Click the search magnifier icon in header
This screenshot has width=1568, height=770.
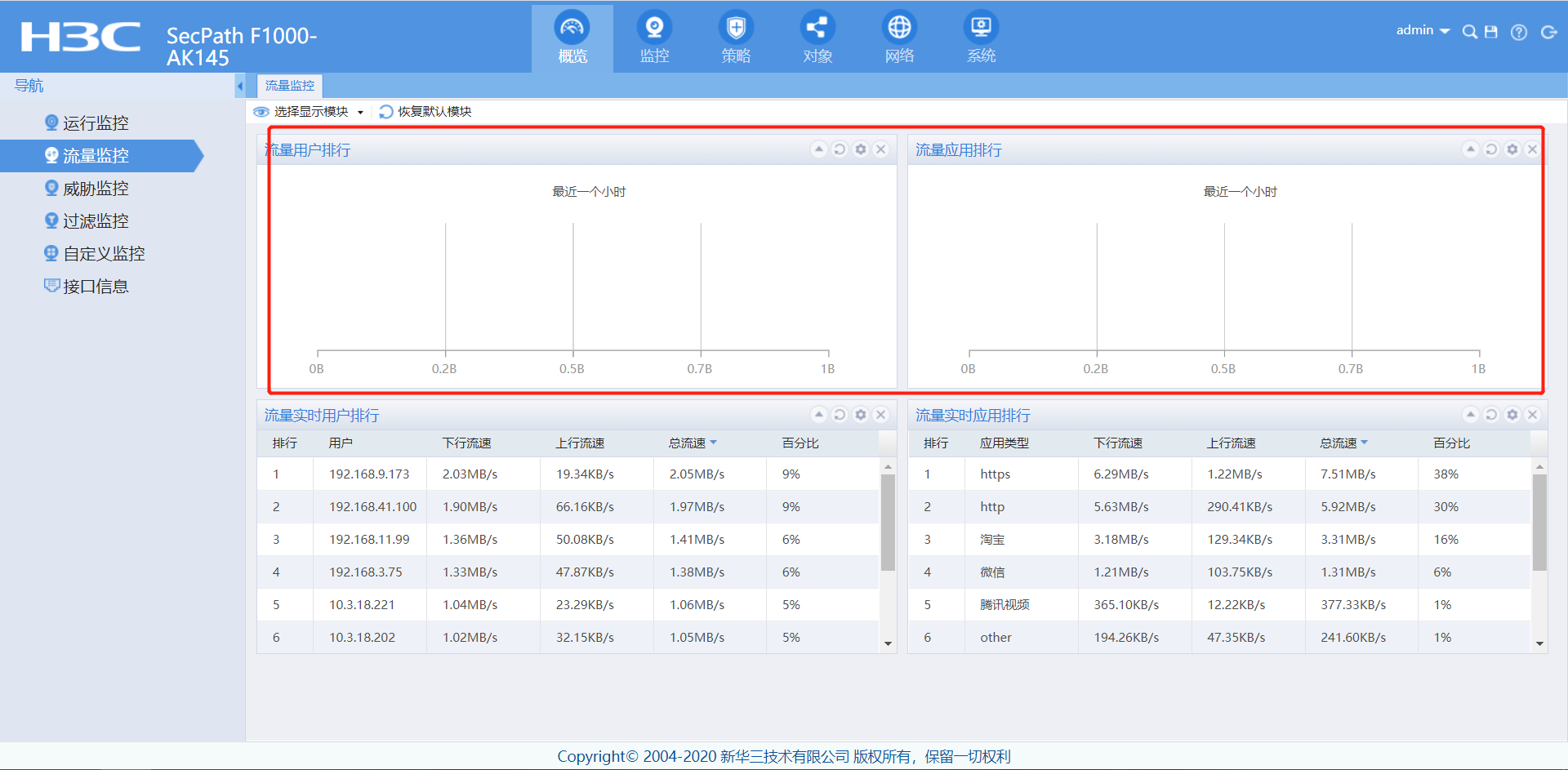coord(1469,32)
